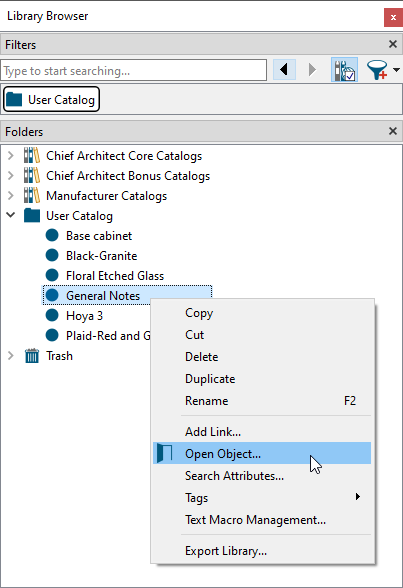Open the Tags submenu arrow

[x=358, y=497]
